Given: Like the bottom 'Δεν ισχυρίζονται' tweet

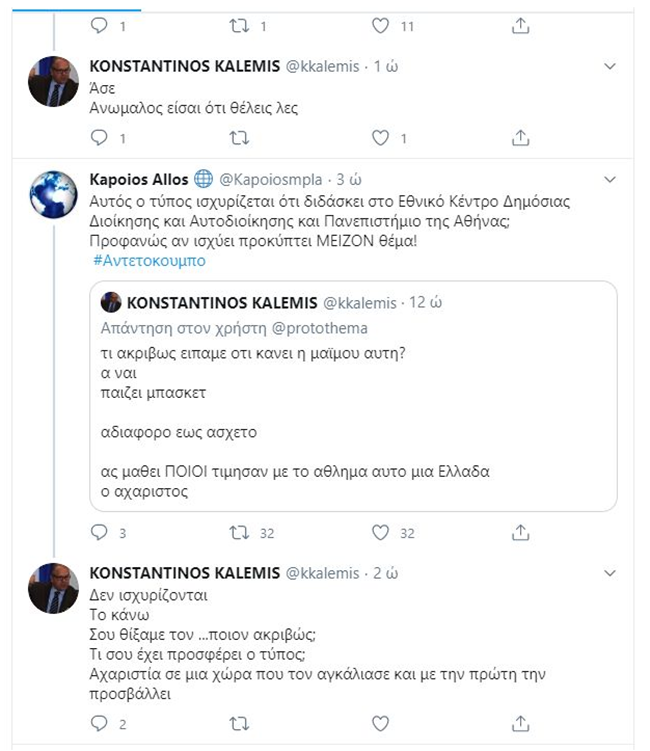Looking at the screenshot, I should point(380,723).
